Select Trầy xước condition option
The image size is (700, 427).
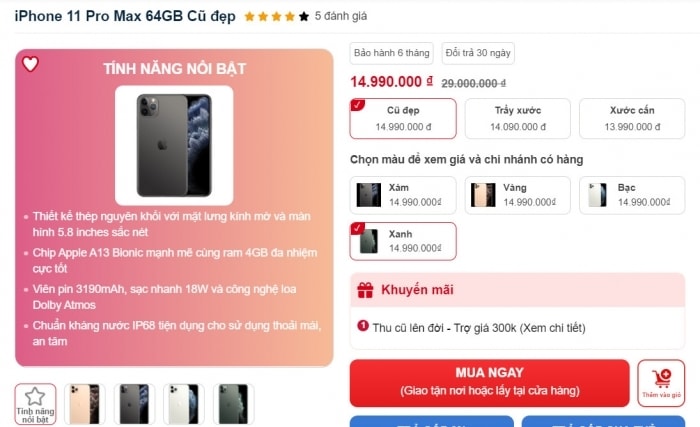(518, 118)
